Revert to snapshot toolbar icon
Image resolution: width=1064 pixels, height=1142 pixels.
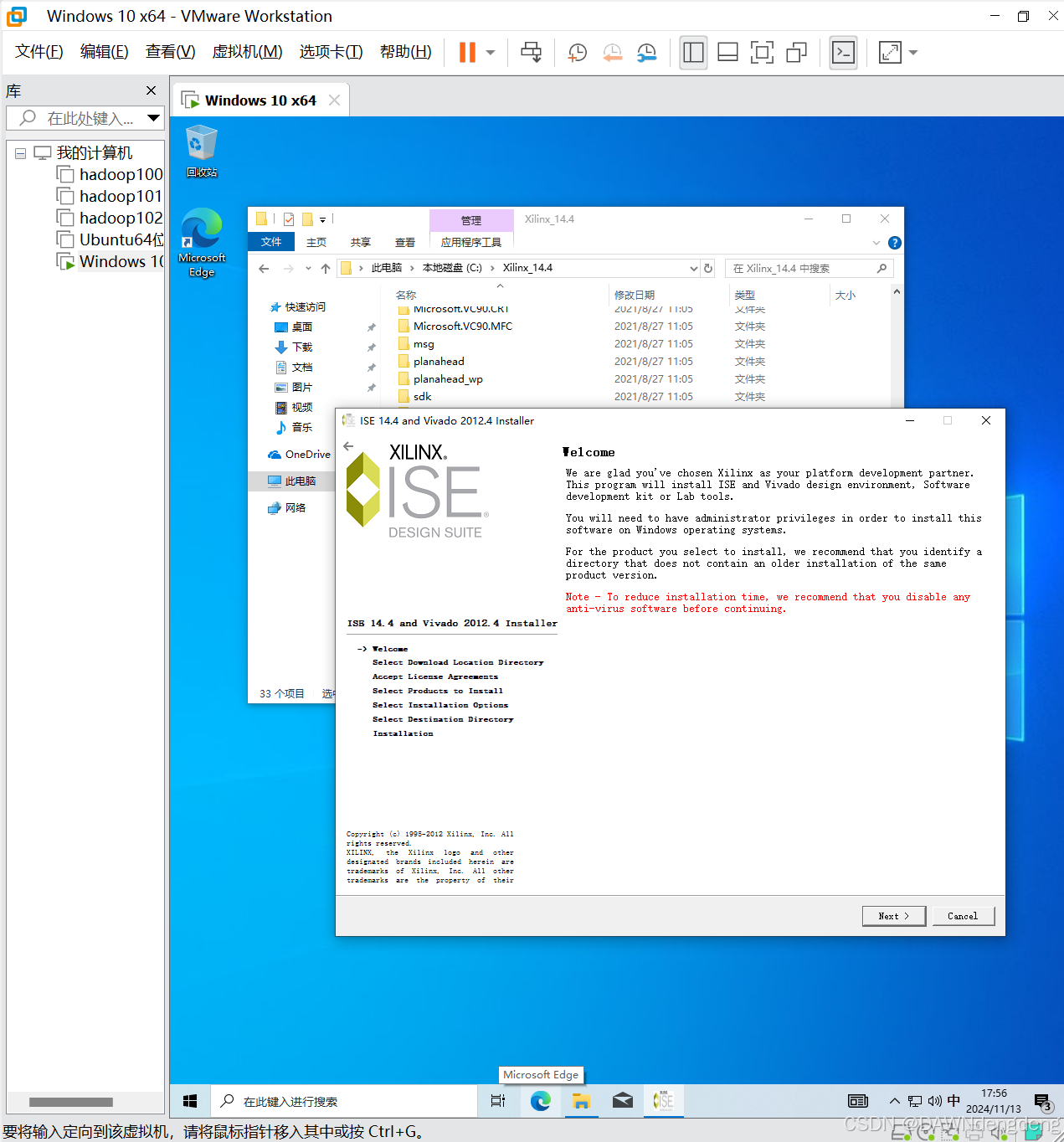tap(612, 52)
